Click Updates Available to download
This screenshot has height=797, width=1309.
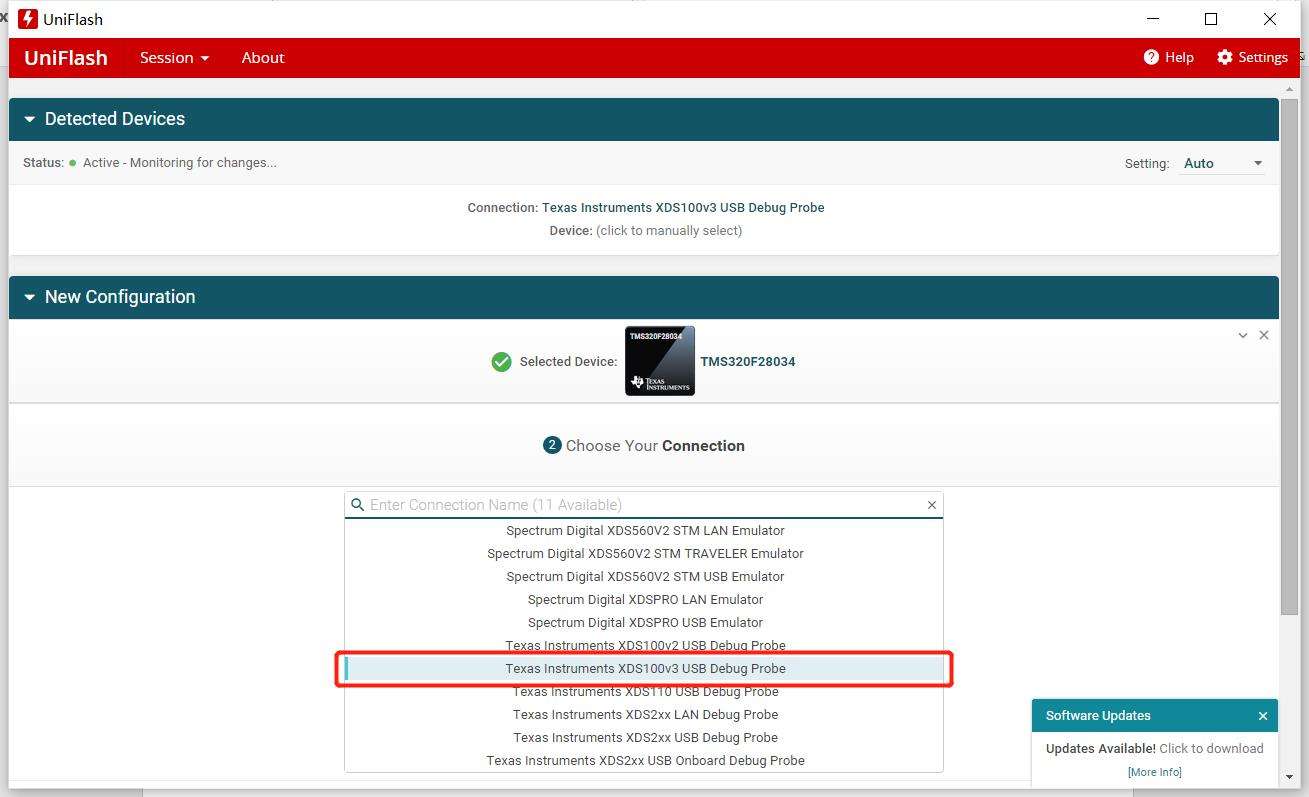tap(1154, 748)
